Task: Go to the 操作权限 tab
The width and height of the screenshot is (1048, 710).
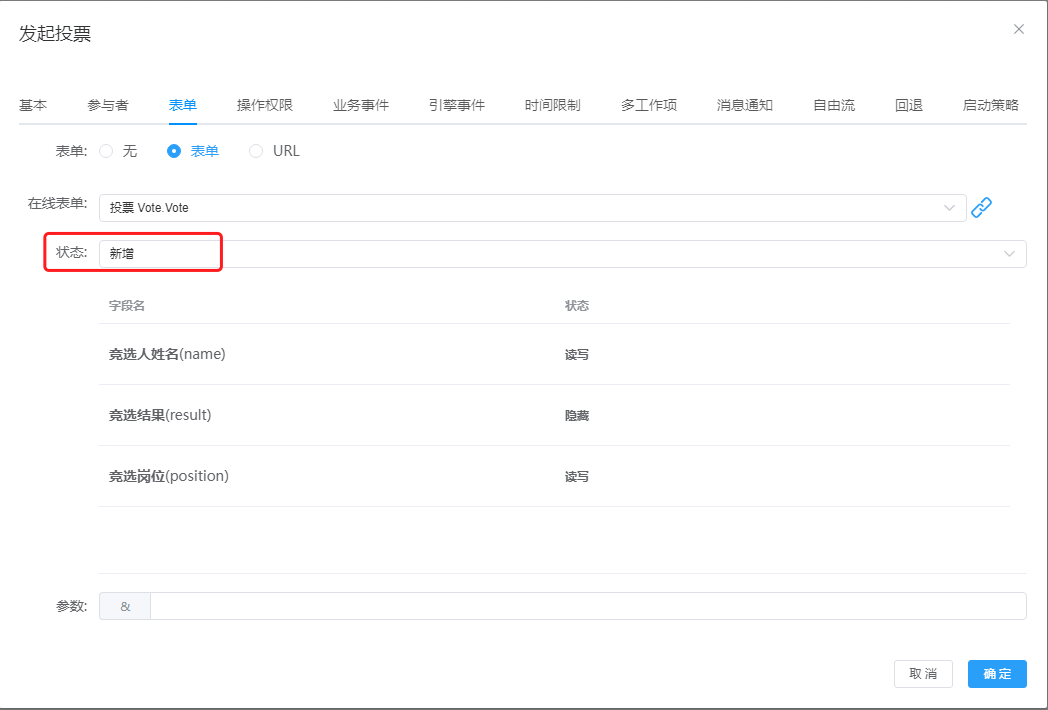Action: click(x=265, y=105)
